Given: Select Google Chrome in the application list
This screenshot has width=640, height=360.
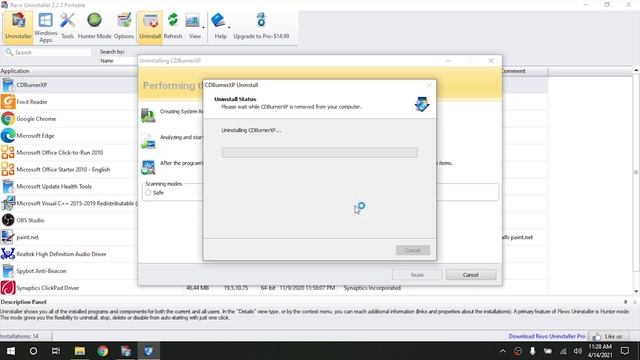Looking at the screenshot, I should click(69, 119).
